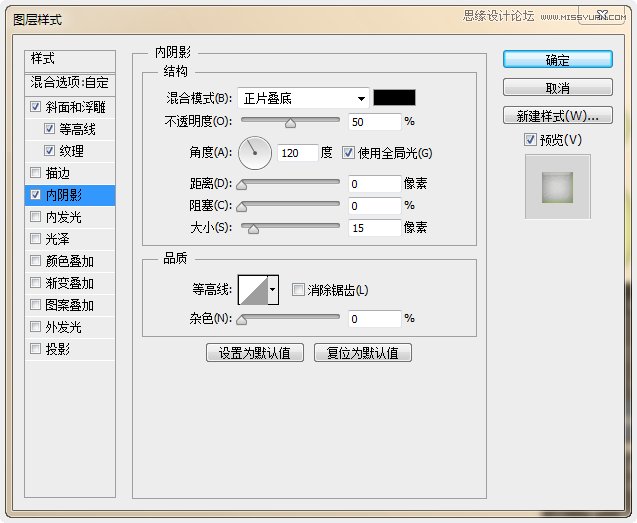Close the 图层样式 dialog
This screenshot has width=637, height=523.
[x=601, y=15]
